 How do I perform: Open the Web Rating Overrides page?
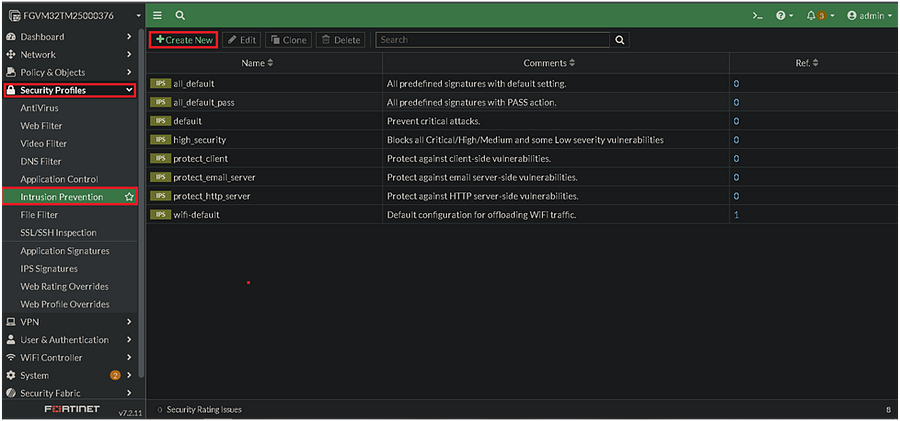[x=64, y=287]
